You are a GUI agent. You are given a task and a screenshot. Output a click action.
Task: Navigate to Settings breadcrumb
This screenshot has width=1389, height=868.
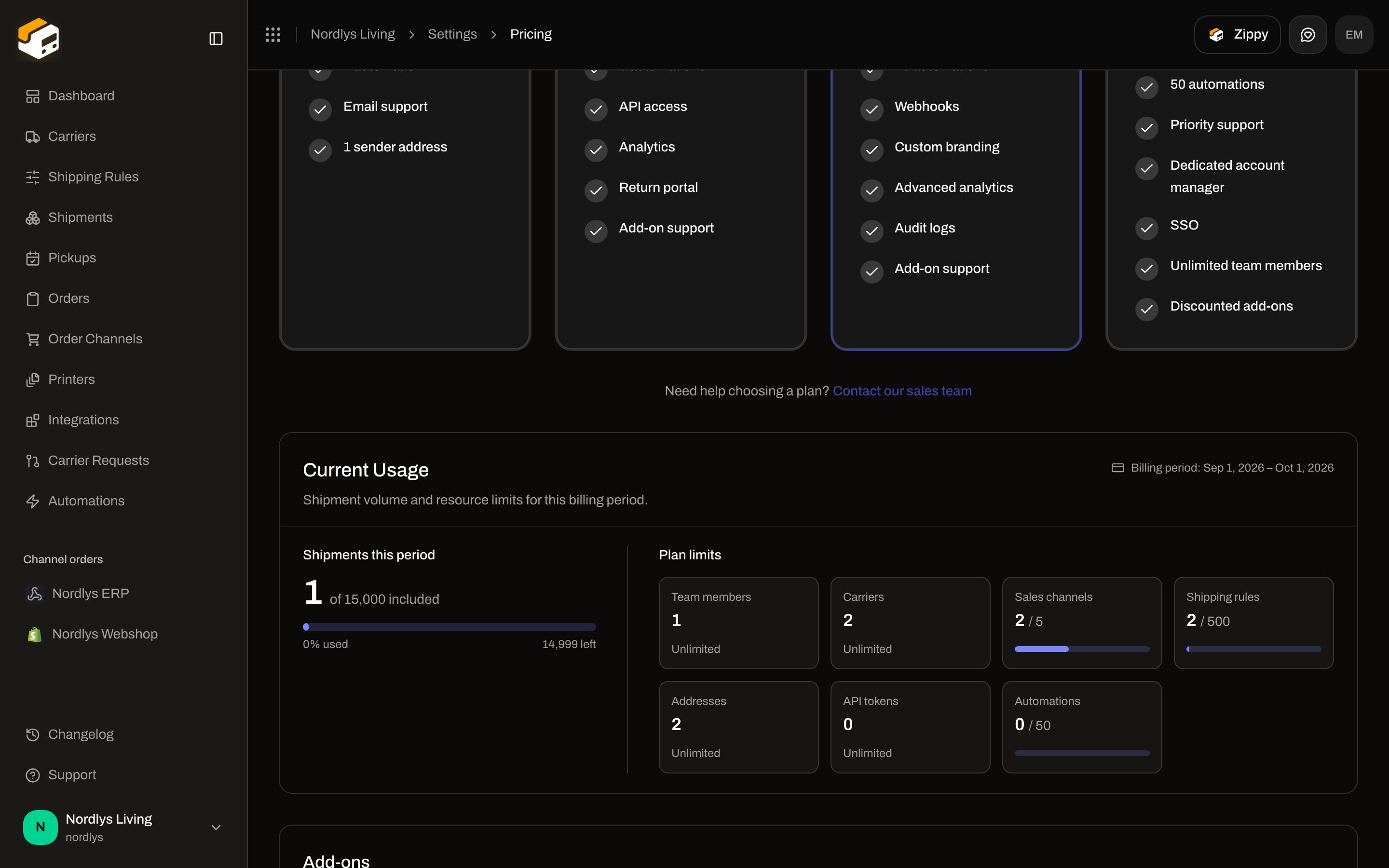[452, 34]
